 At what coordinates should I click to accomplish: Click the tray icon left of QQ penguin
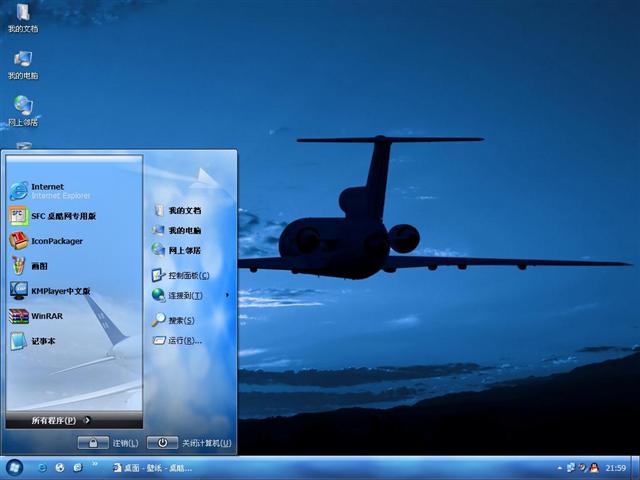pos(582,468)
